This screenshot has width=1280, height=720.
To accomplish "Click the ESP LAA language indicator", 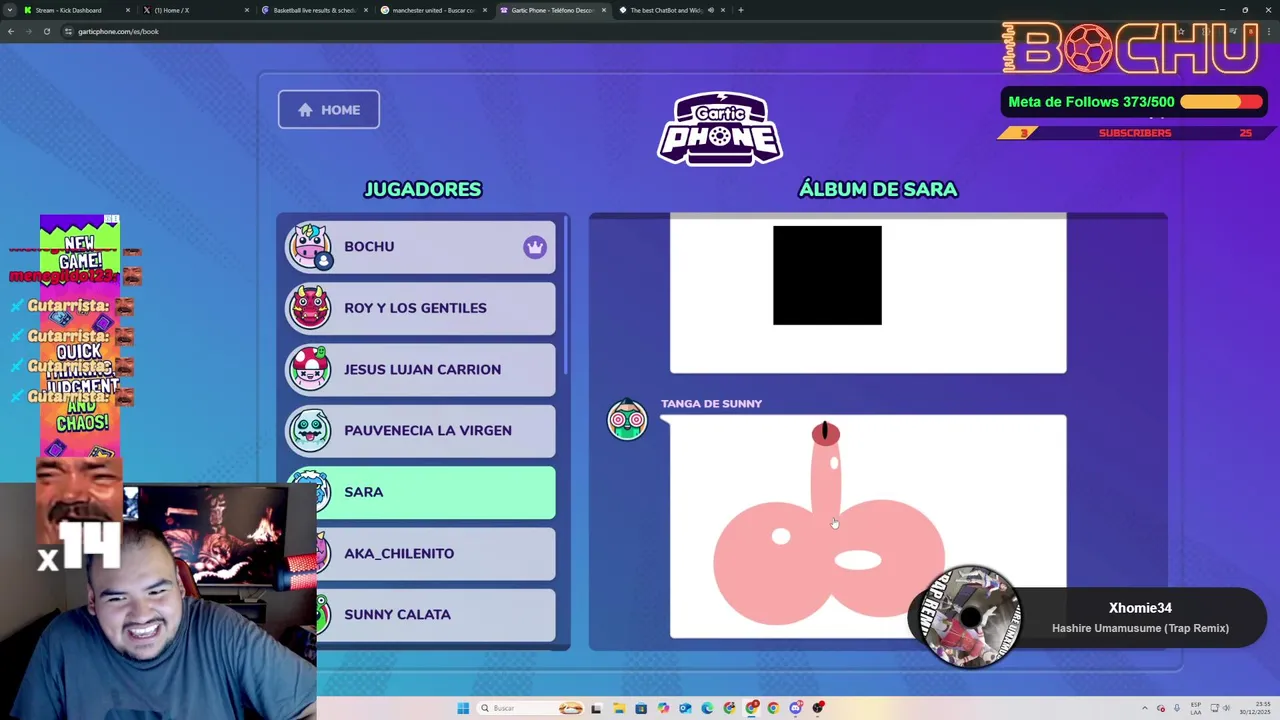I will [1196, 708].
